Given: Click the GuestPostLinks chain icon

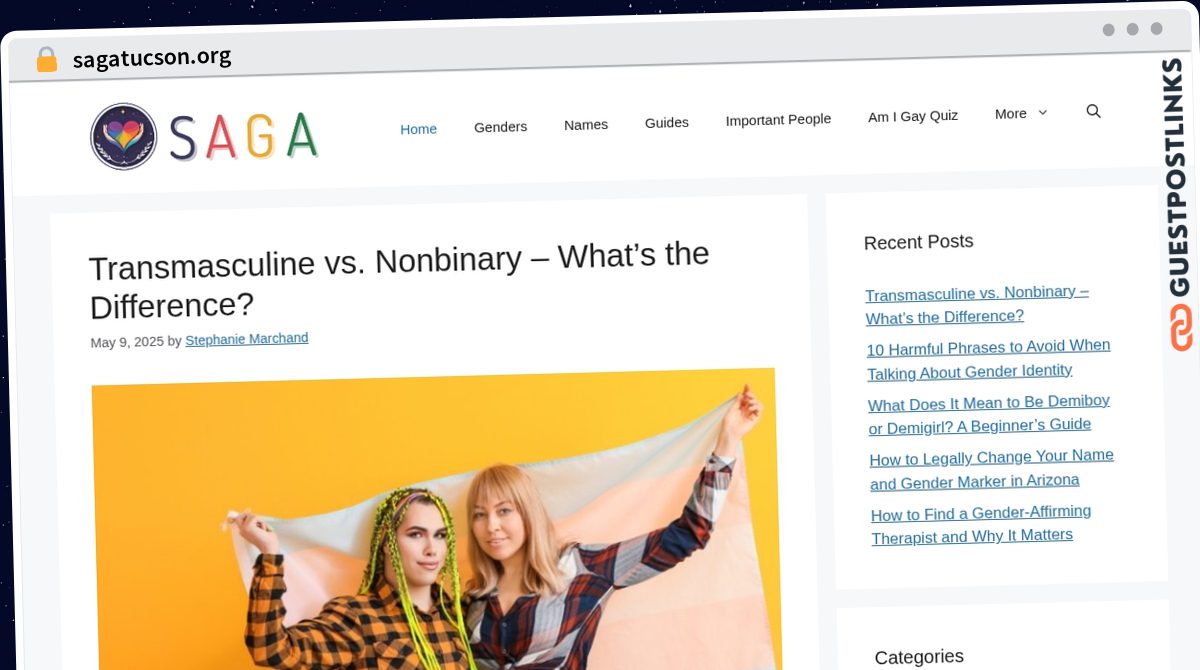Looking at the screenshot, I should coord(1181,328).
